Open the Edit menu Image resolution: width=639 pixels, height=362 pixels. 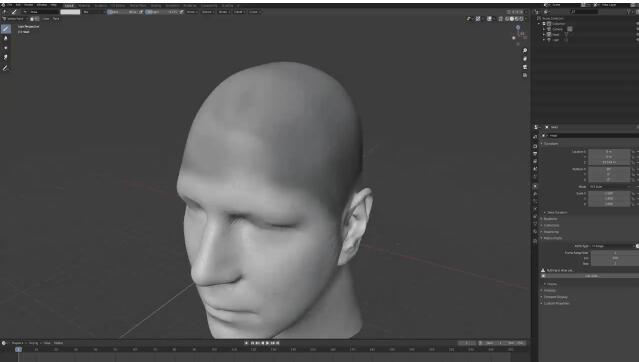pyautogui.click(x=18, y=5)
